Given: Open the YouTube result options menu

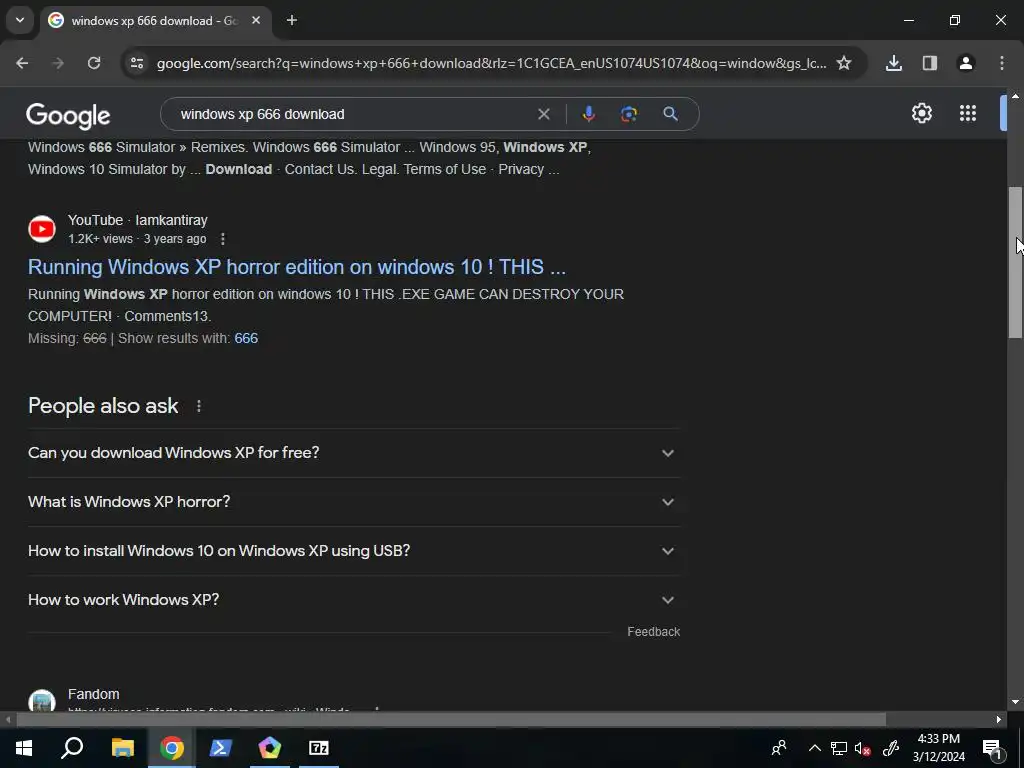Looking at the screenshot, I should (223, 239).
